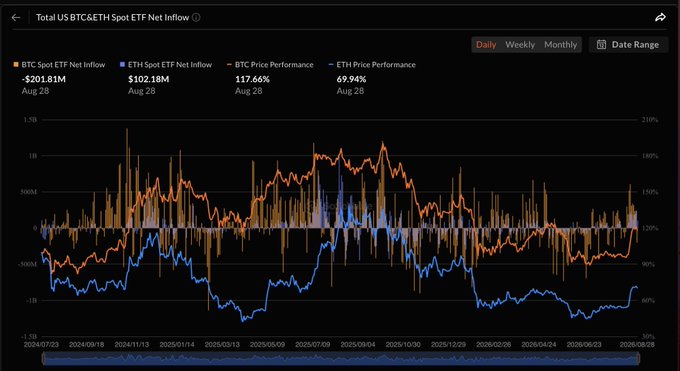Click the 2025/12/29 x-axis date label
680x371 pixels.
448,345
